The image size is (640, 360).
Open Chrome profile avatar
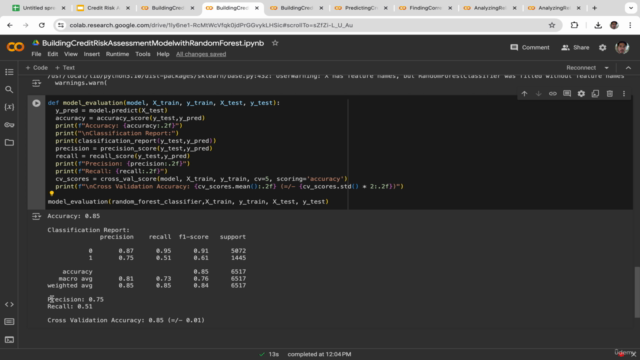[614, 25]
